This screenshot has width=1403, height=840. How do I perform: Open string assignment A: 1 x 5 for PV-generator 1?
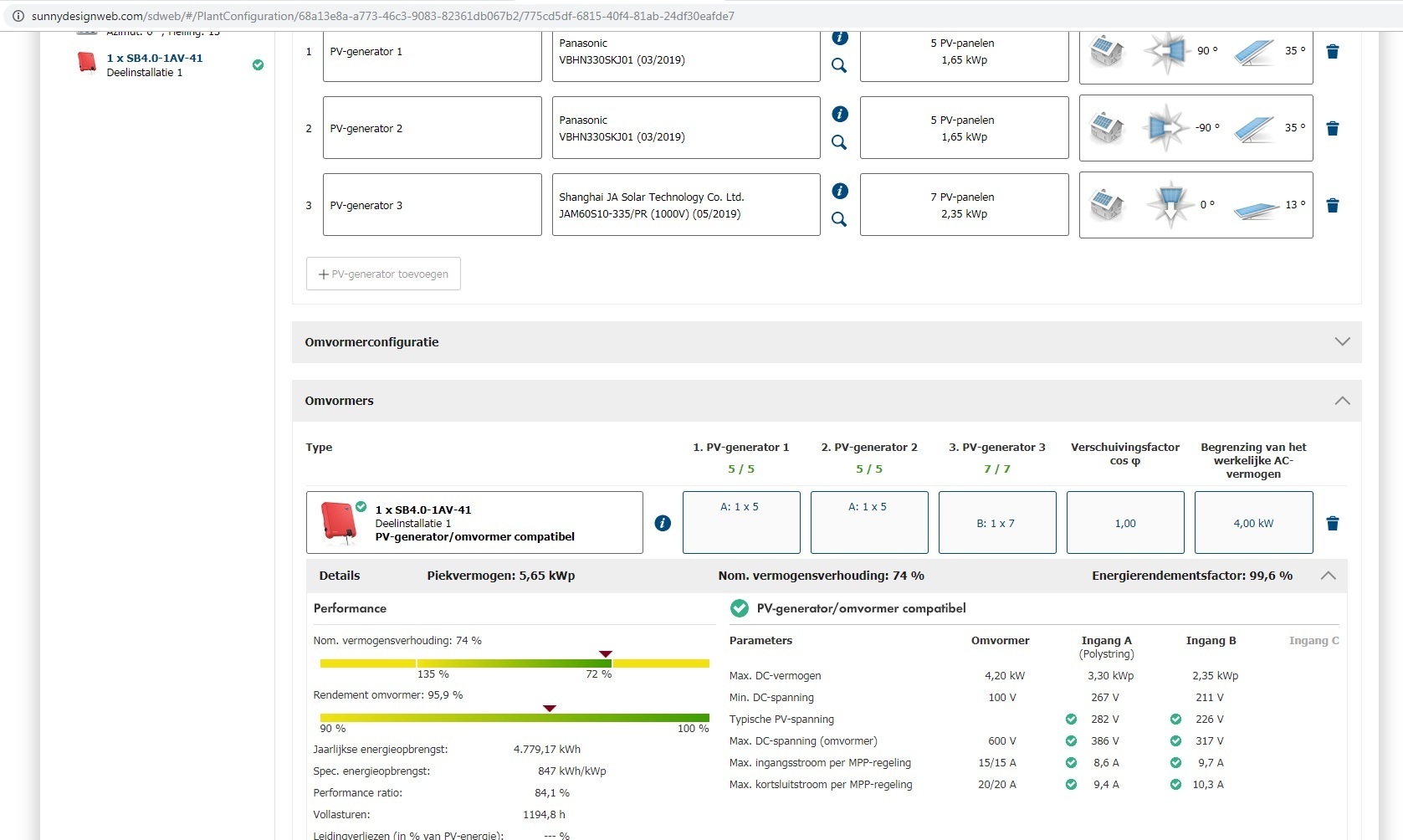tap(740, 522)
